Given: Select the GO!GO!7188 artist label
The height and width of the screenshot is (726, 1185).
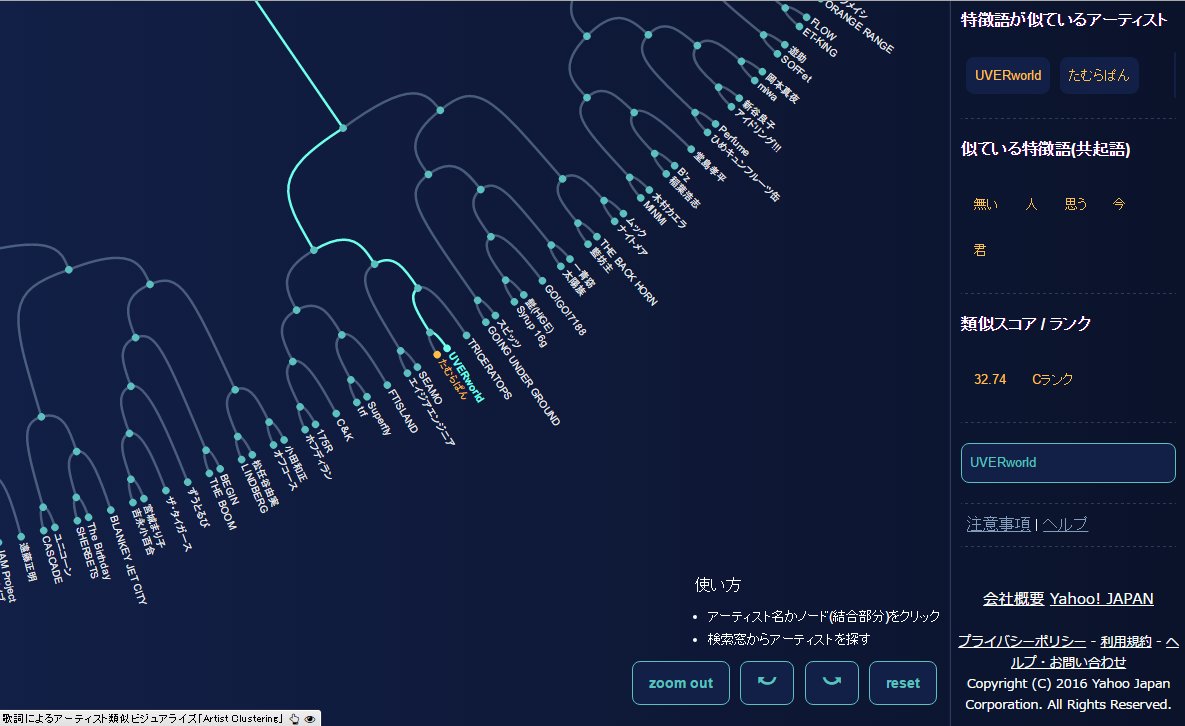Looking at the screenshot, I should [565, 308].
